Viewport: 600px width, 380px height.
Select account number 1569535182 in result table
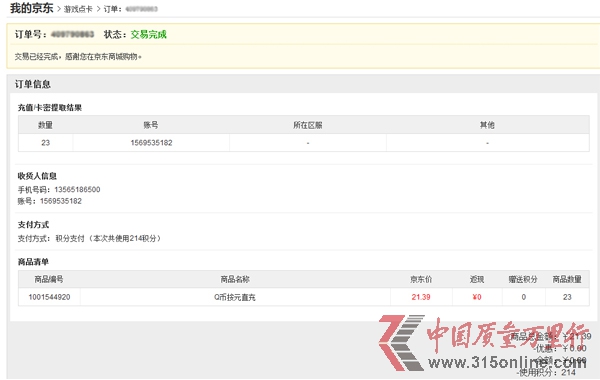coord(151,143)
